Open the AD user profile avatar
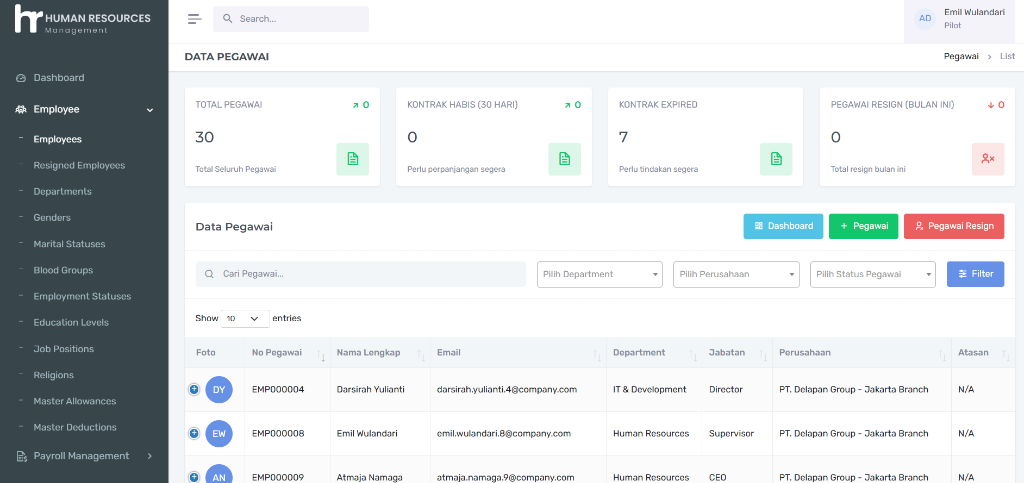The image size is (1024, 483). click(925, 19)
